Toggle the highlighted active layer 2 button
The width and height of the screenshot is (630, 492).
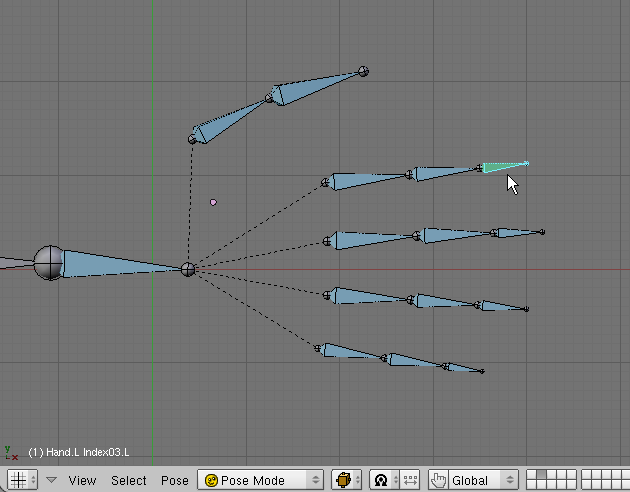(x=542, y=474)
